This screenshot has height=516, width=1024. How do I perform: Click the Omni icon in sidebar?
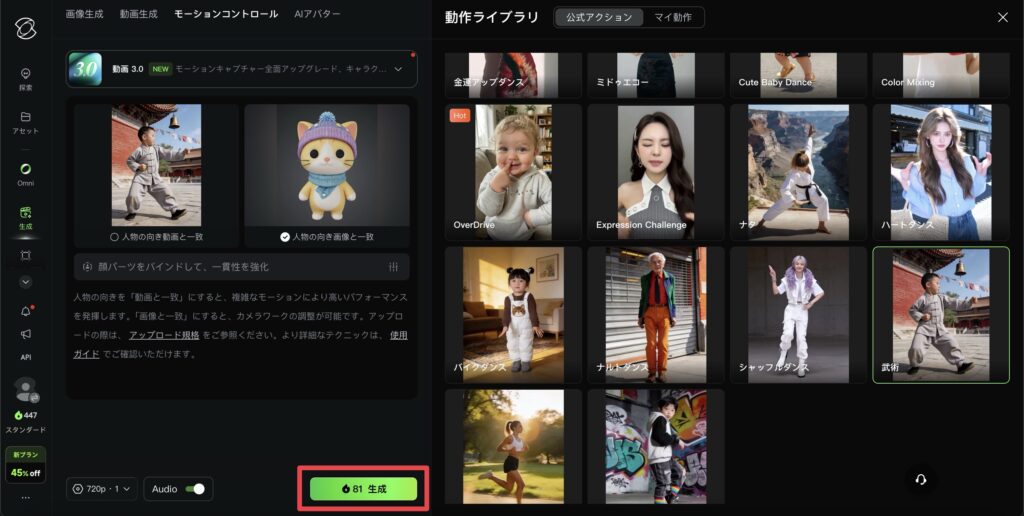pos(25,169)
